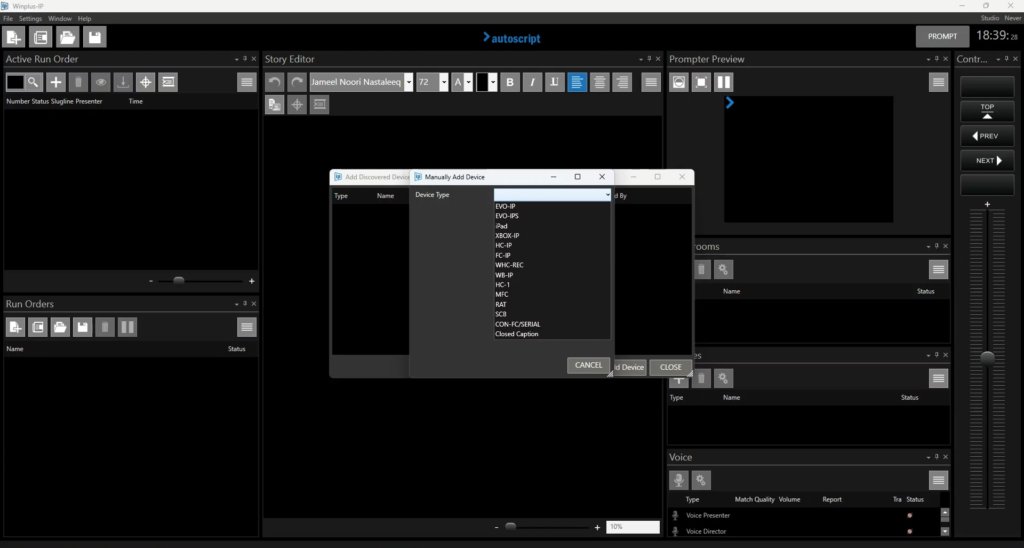Viewport: 1024px width, 548px height.
Task: Redo in Story Editor
Action: [x=297, y=82]
